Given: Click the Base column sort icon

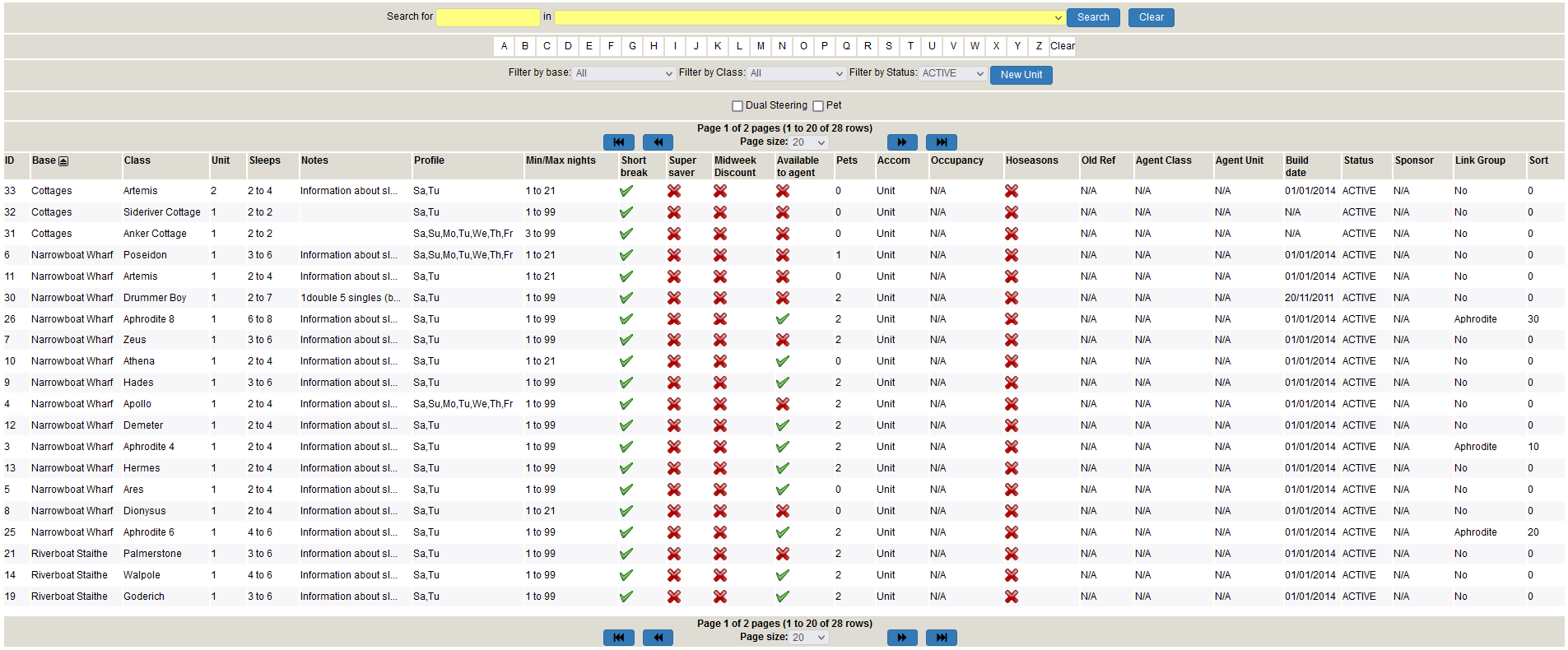Looking at the screenshot, I should click(63, 161).
